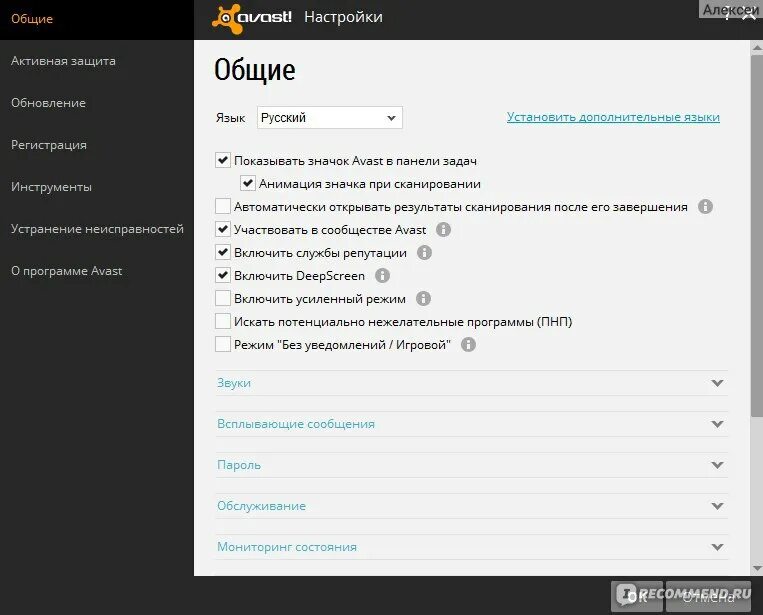
Task: Open Устранение неисправностей tab
Action: click(97, 229)
